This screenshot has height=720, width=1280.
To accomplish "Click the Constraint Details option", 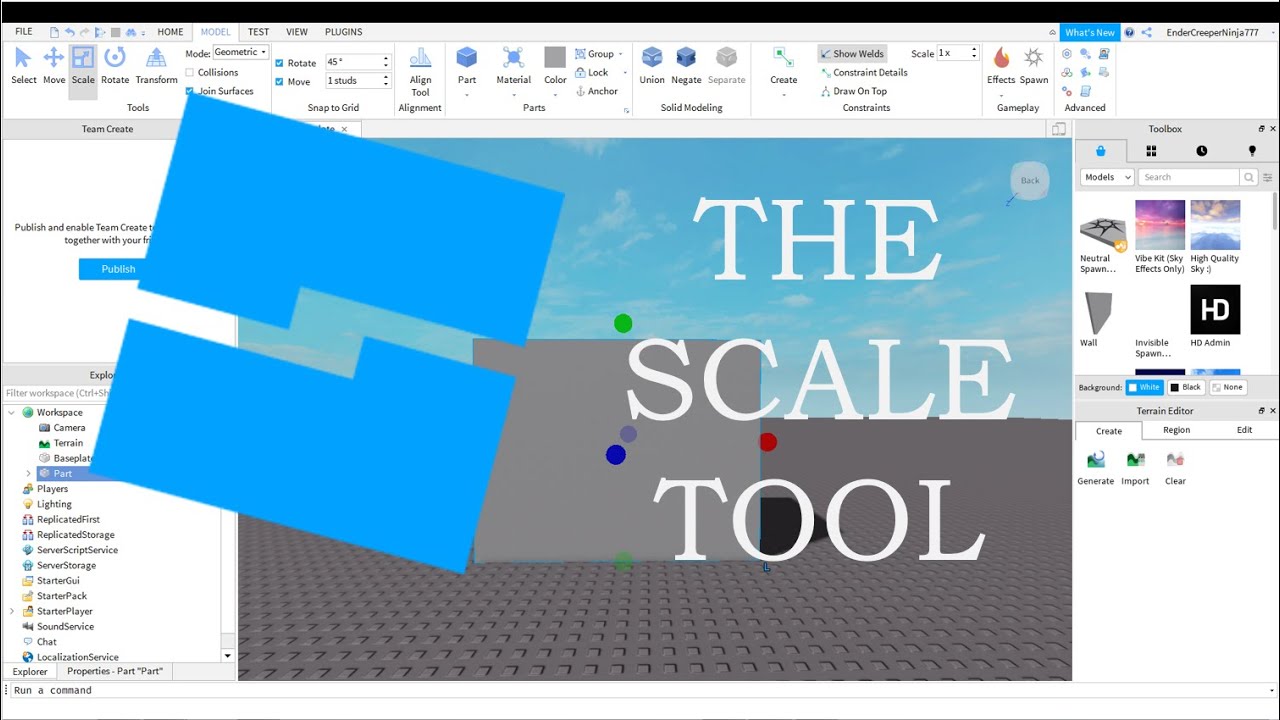I will click(x=864, y=72).
